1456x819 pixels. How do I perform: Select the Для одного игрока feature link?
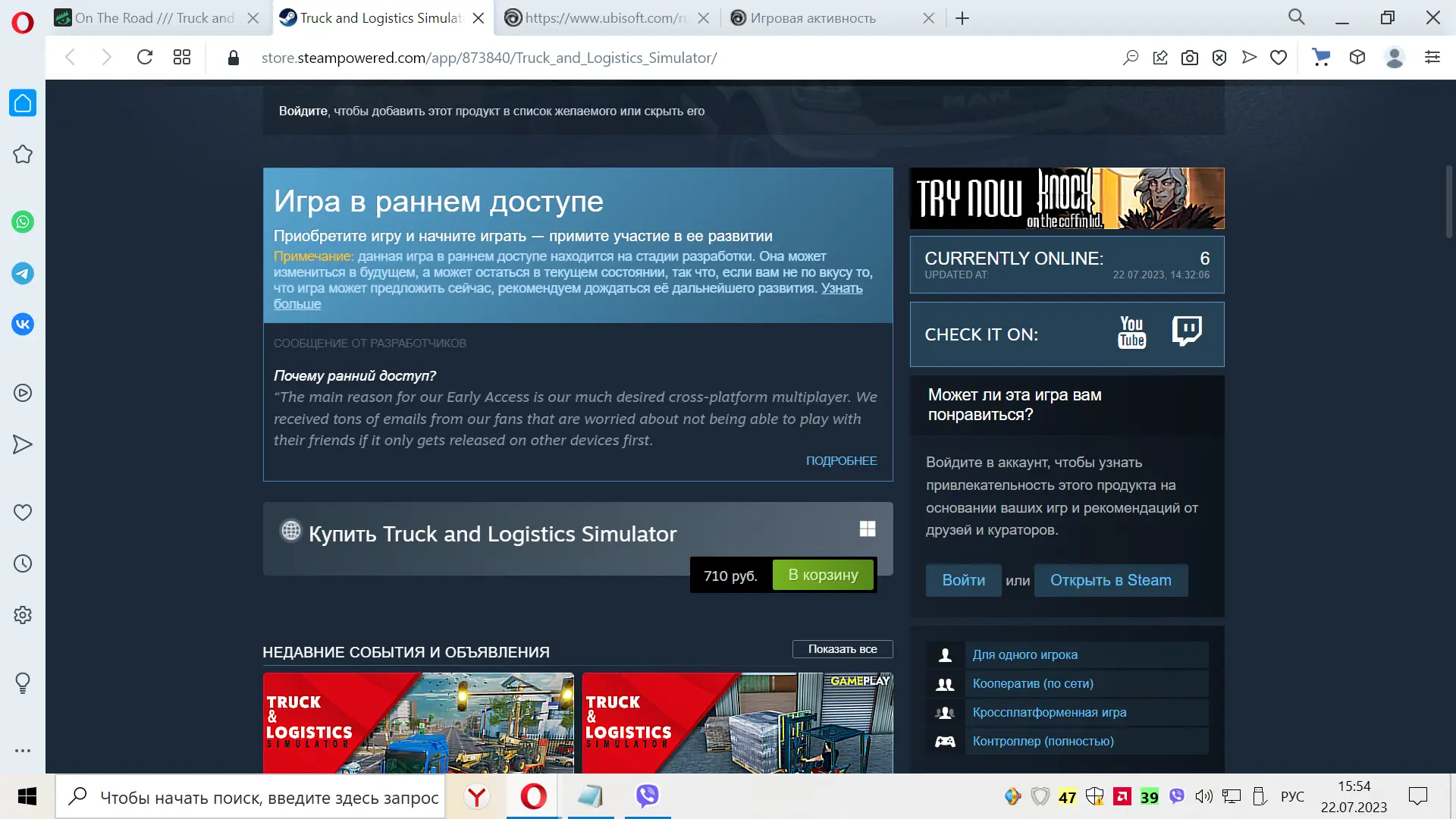click(1025, 655)
